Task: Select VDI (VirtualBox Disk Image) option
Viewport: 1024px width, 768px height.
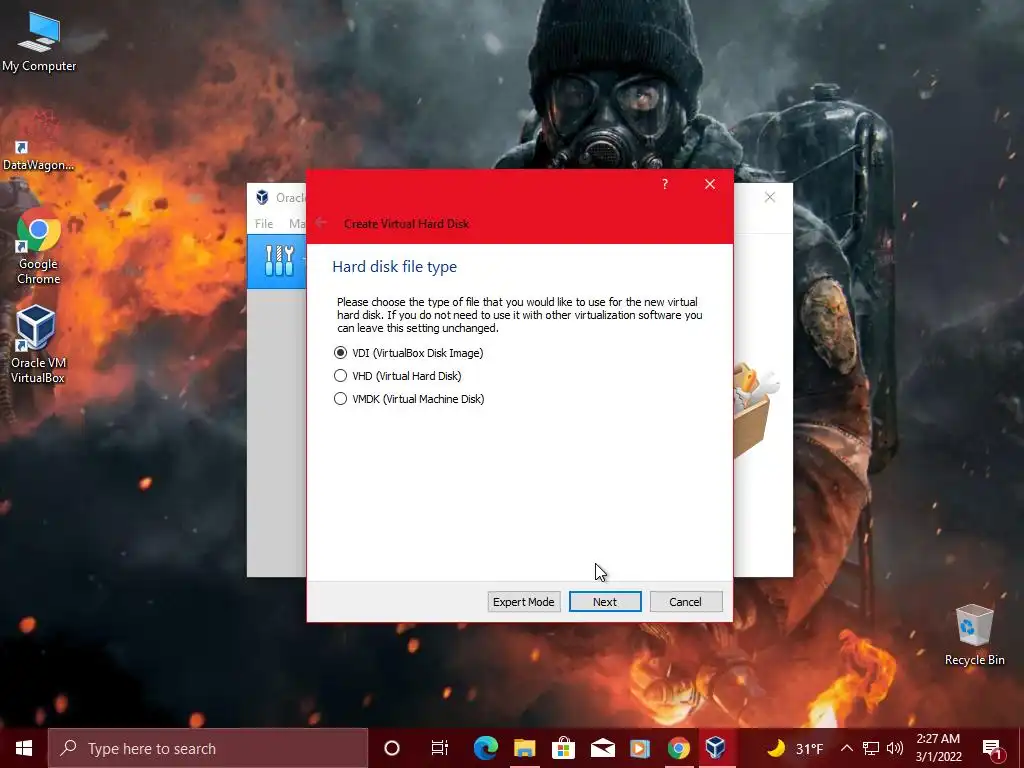Action: [408, 353]
